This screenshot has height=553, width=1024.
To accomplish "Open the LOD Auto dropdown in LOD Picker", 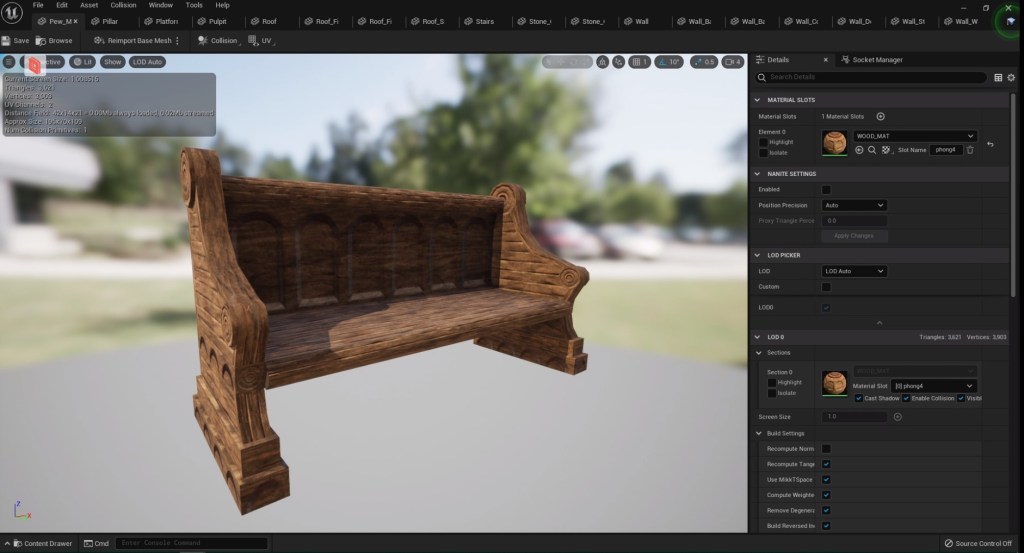I will point(854,271).
